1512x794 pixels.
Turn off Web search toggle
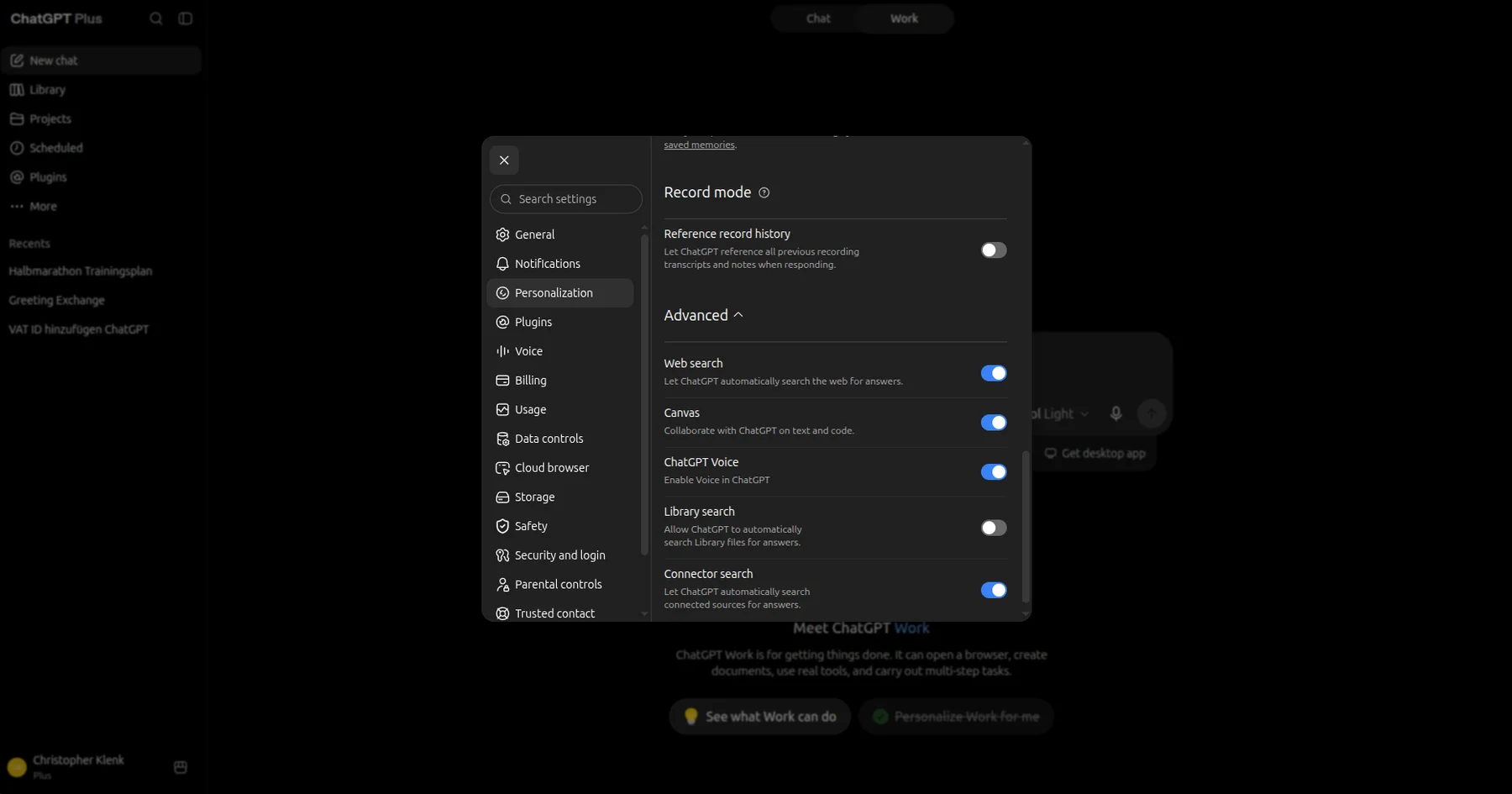994,373
